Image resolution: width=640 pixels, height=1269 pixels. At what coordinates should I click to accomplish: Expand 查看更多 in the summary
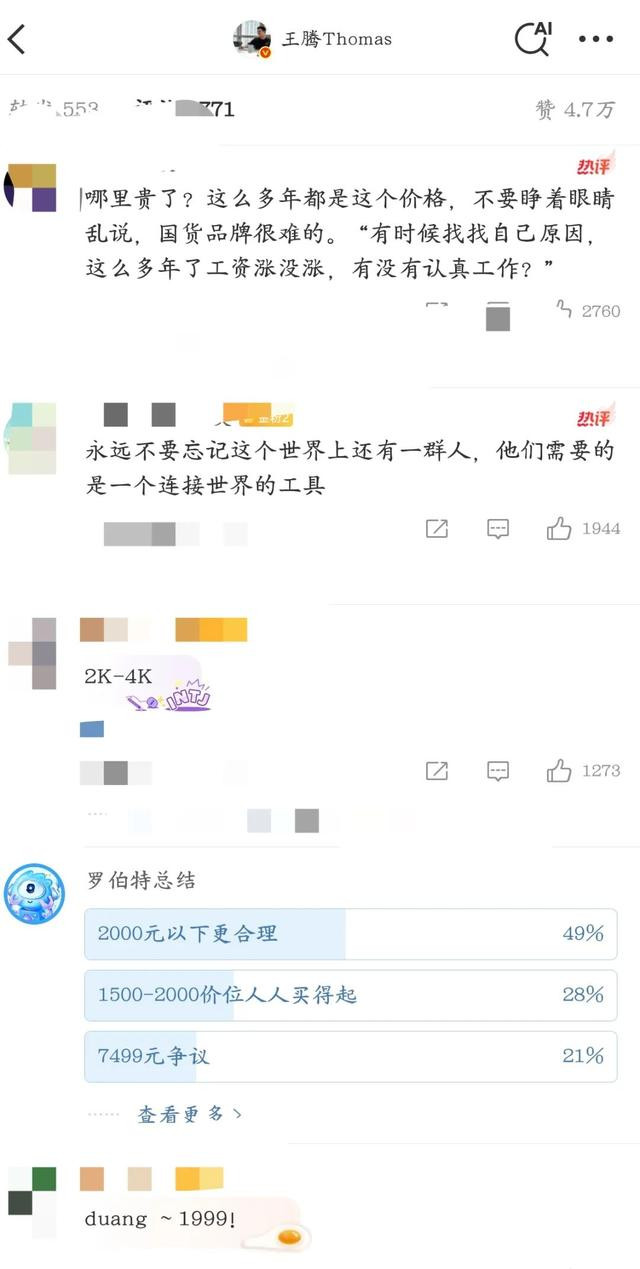pos(190,1114)
